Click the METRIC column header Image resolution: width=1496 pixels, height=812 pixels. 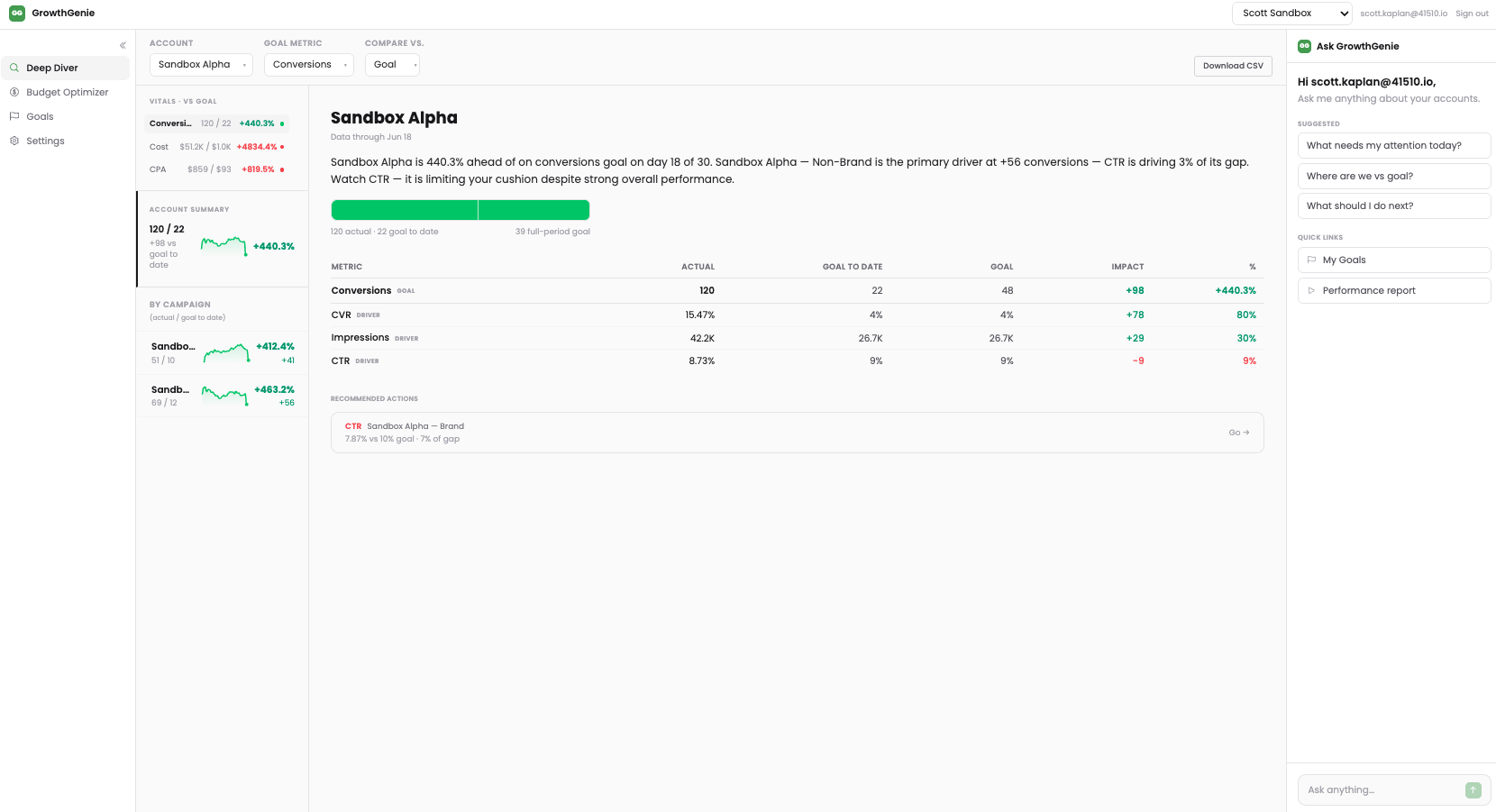346,267
